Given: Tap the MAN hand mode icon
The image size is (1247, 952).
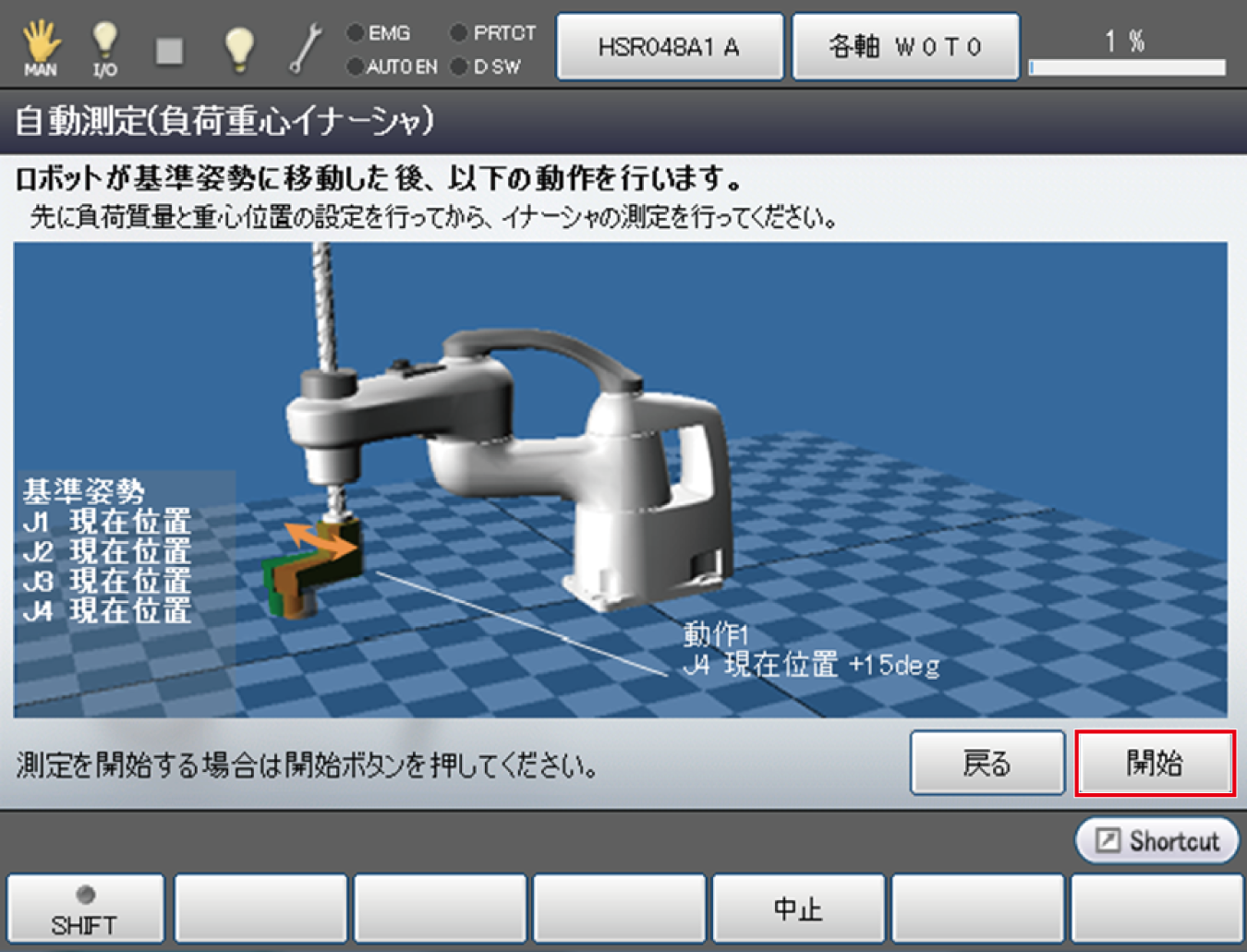Looking at the screenshot, I should 41,46.
